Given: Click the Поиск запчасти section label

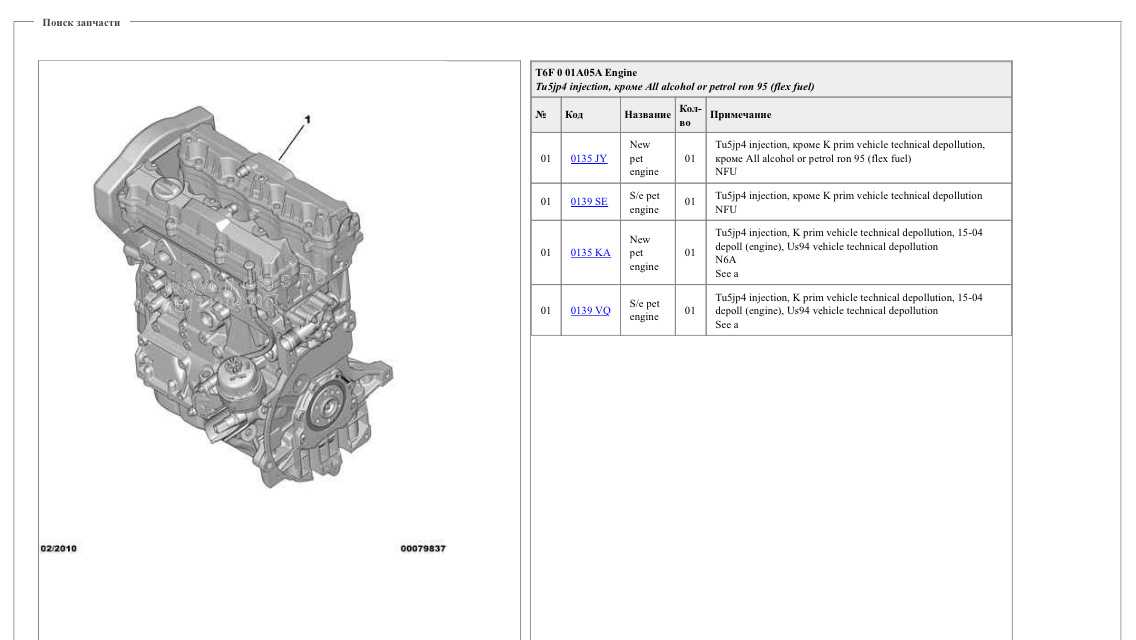Looking at the screenshot, I should [x=81, y=22].
